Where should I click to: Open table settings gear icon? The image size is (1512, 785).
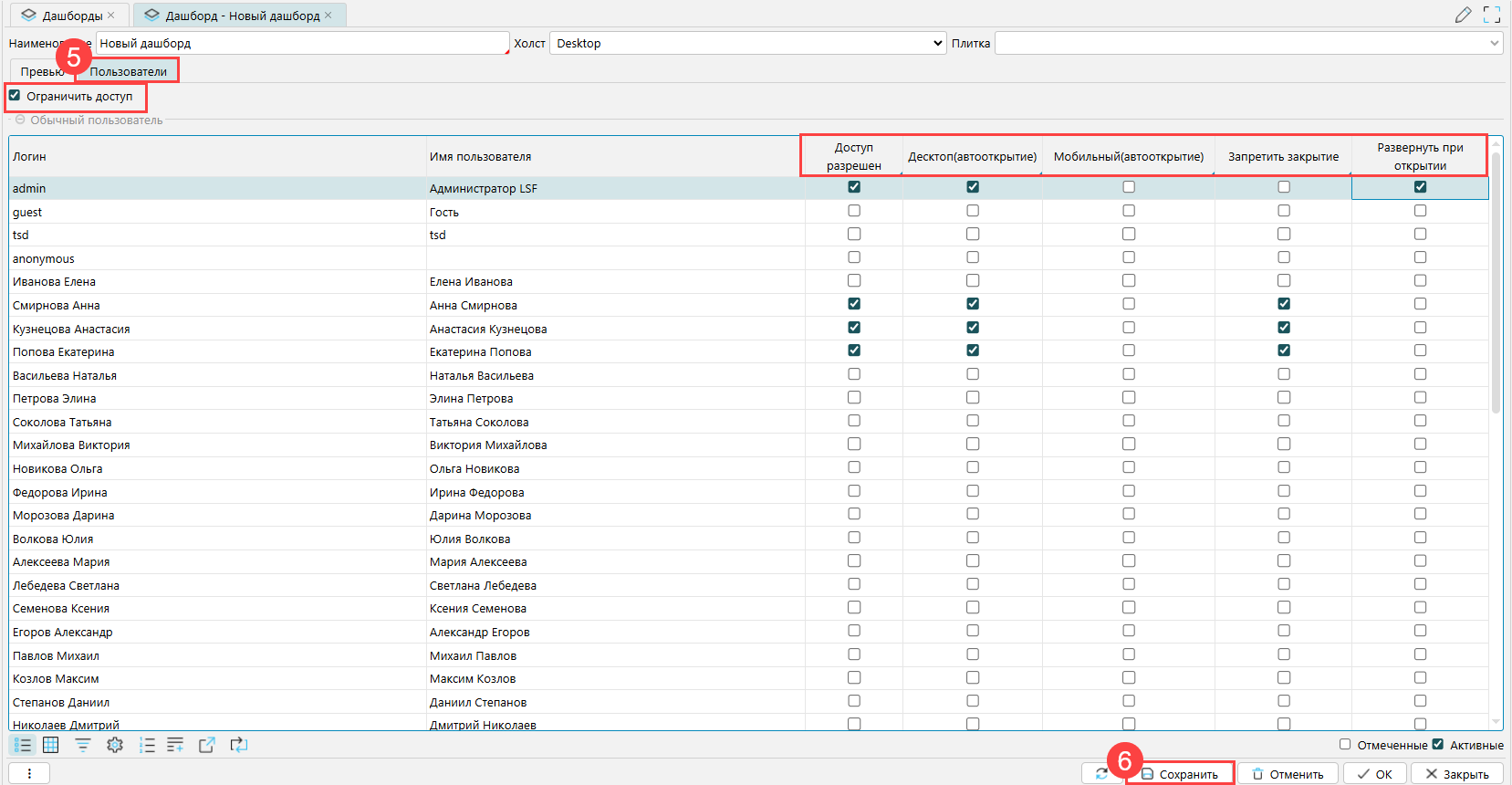115,745
